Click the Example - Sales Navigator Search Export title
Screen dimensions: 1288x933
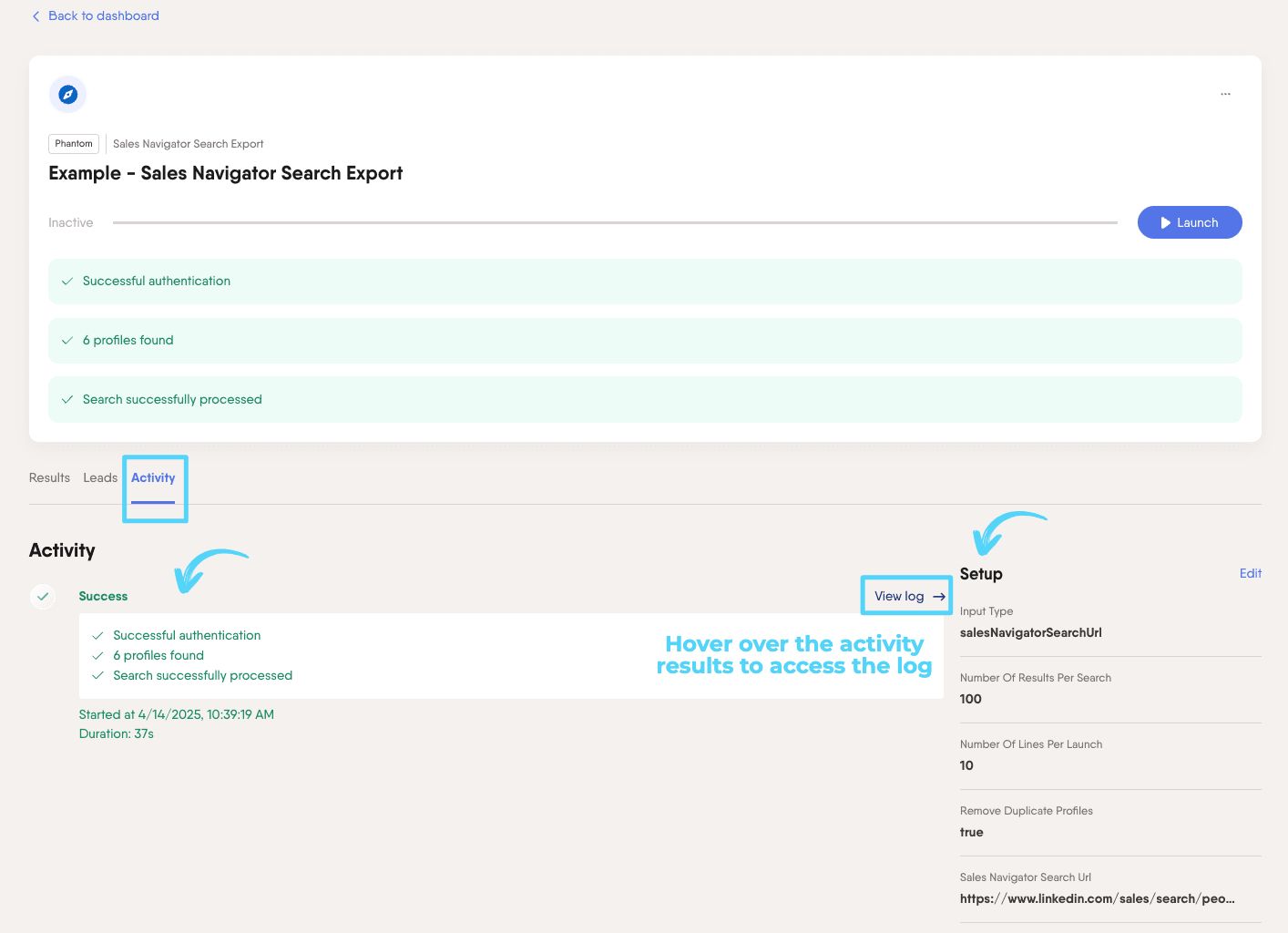click(x=226, y=173)
